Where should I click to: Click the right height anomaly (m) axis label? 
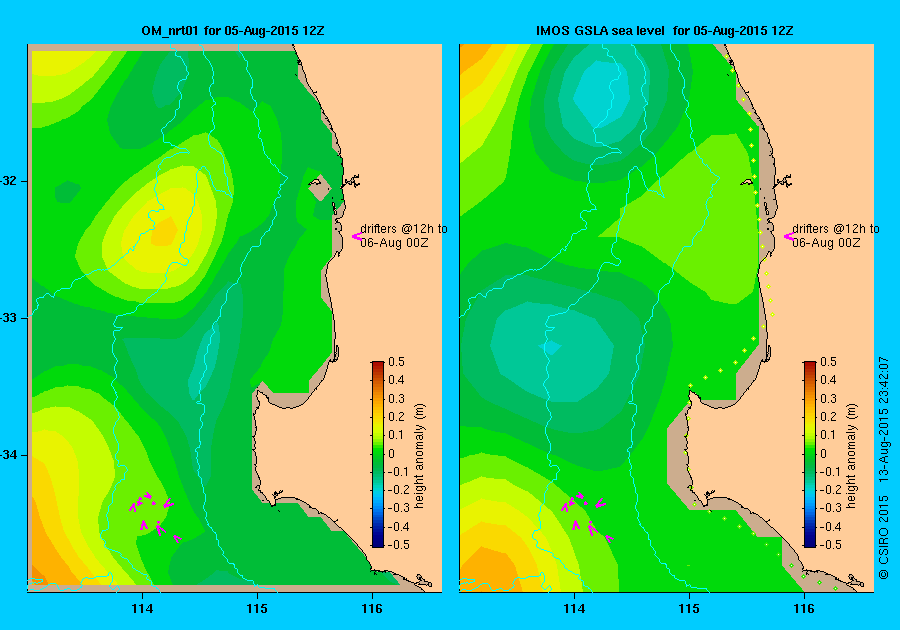pyautogui.click(x=851, y=456)
